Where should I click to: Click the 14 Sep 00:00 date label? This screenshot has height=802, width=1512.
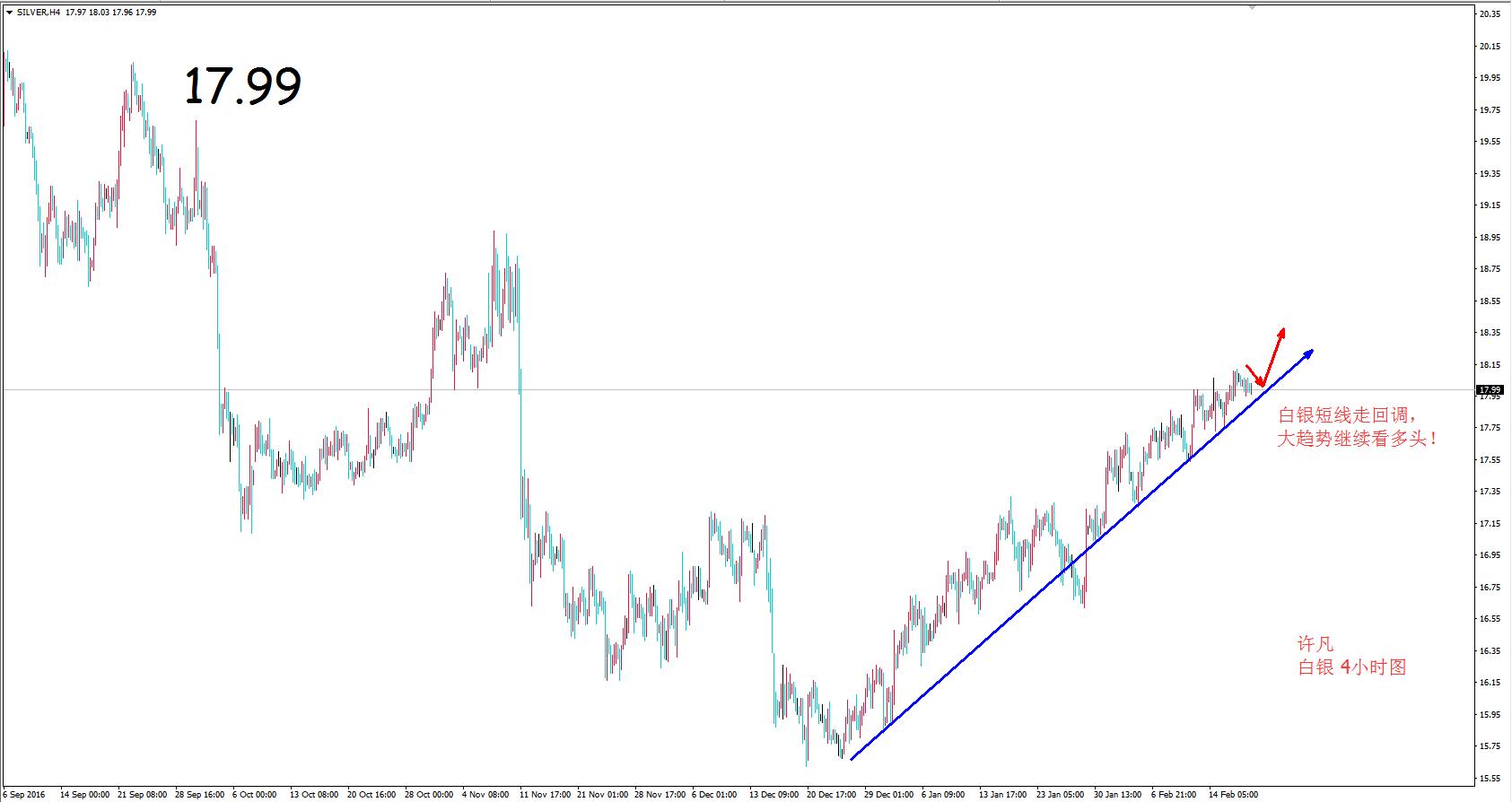click(84, 795)
